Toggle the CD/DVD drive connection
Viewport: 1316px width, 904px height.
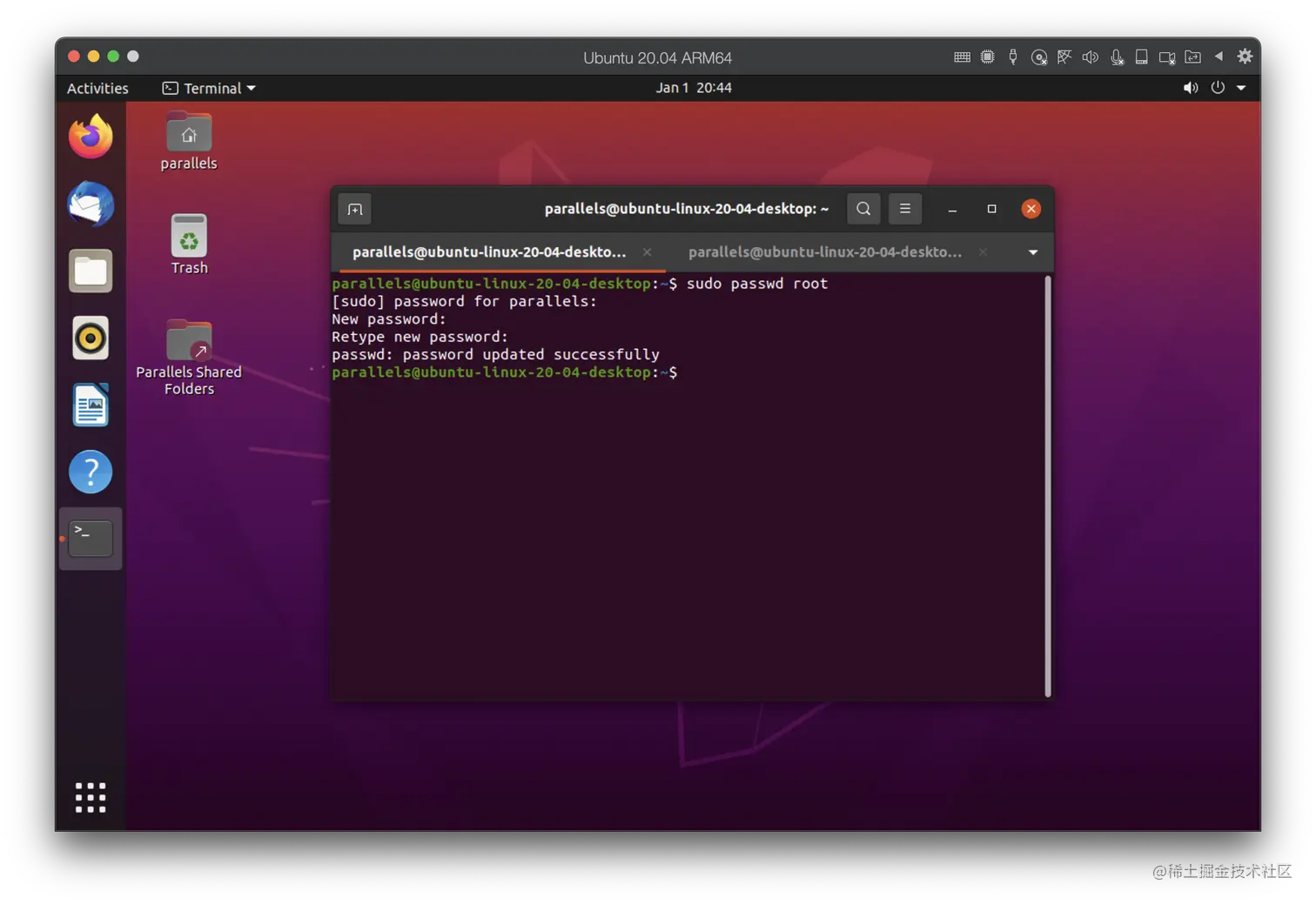(x=1039, y=56)
